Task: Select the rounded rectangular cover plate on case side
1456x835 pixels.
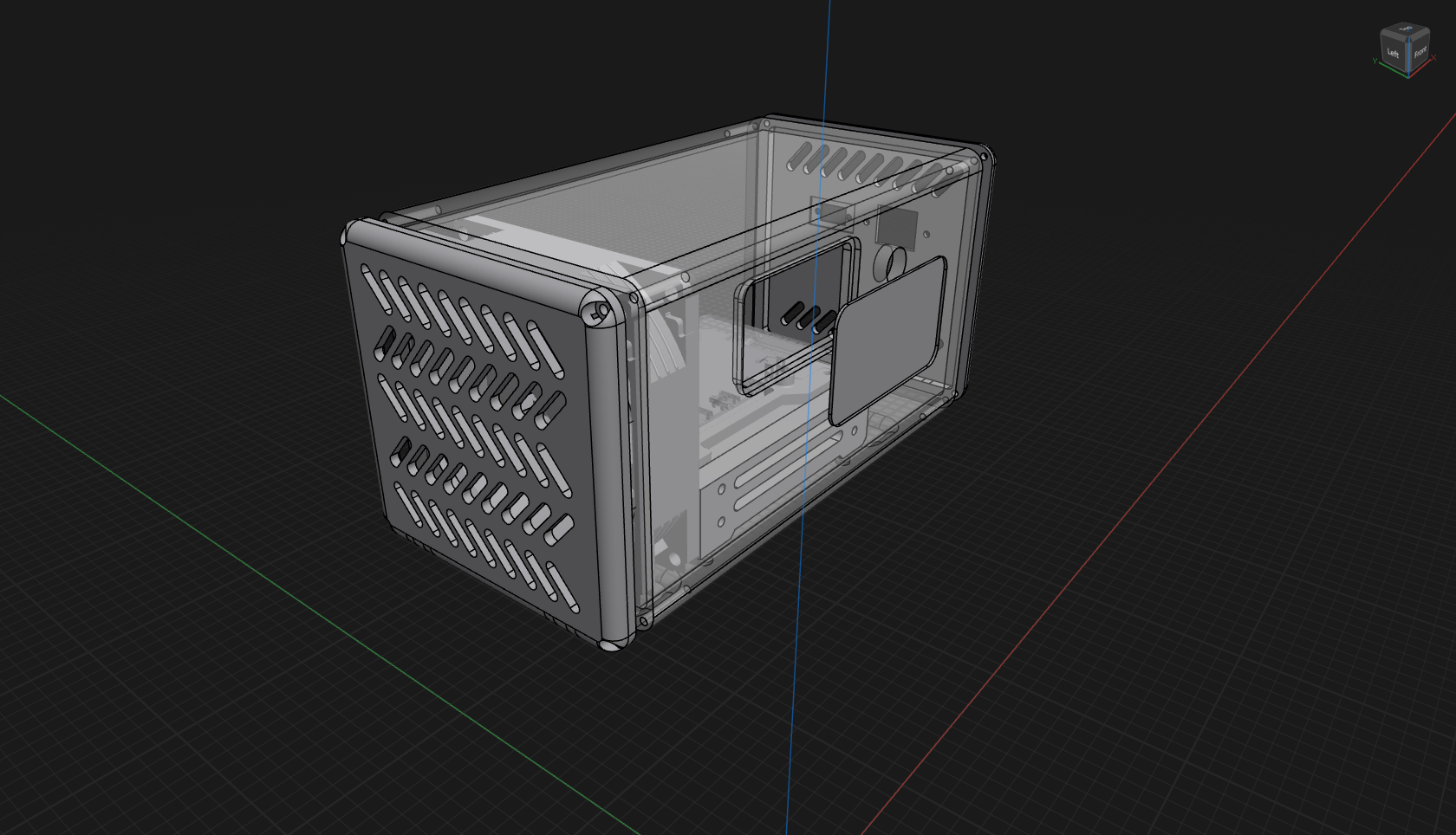Action: coord(887,340)
